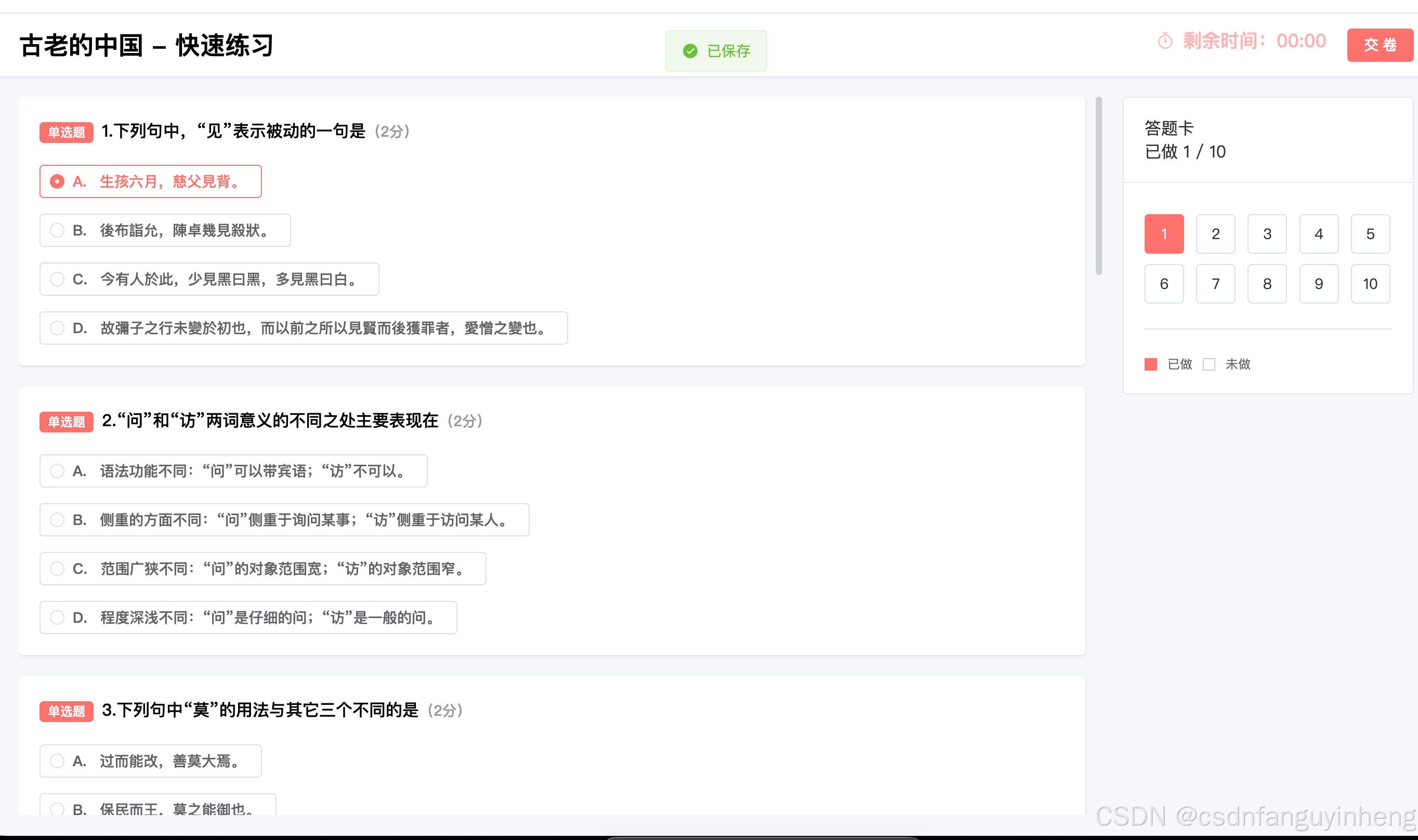Click the 单选题 tag of question 2

(66, 422)
